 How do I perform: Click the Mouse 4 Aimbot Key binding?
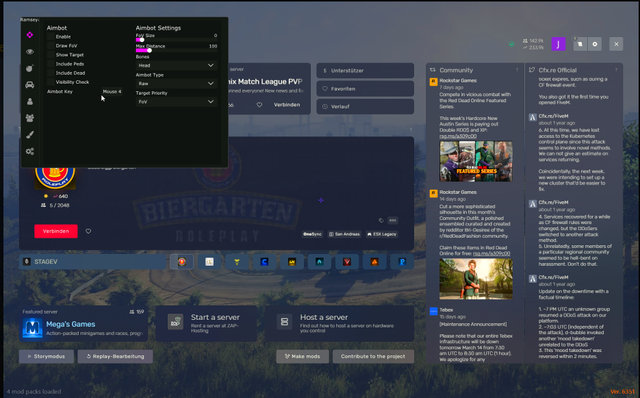click(x=112, y=91)
